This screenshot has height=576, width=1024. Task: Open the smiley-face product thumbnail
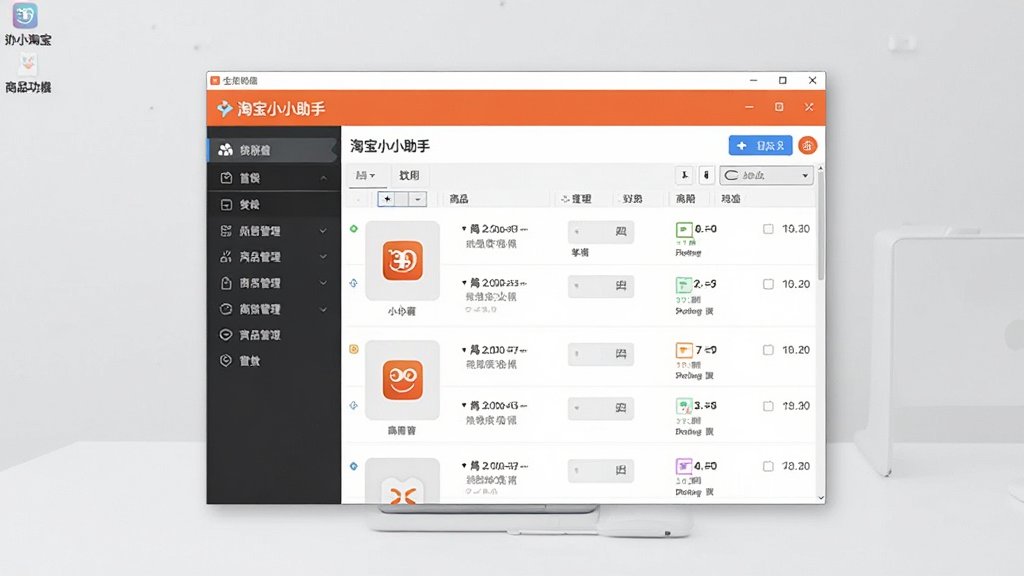(402, 380)
